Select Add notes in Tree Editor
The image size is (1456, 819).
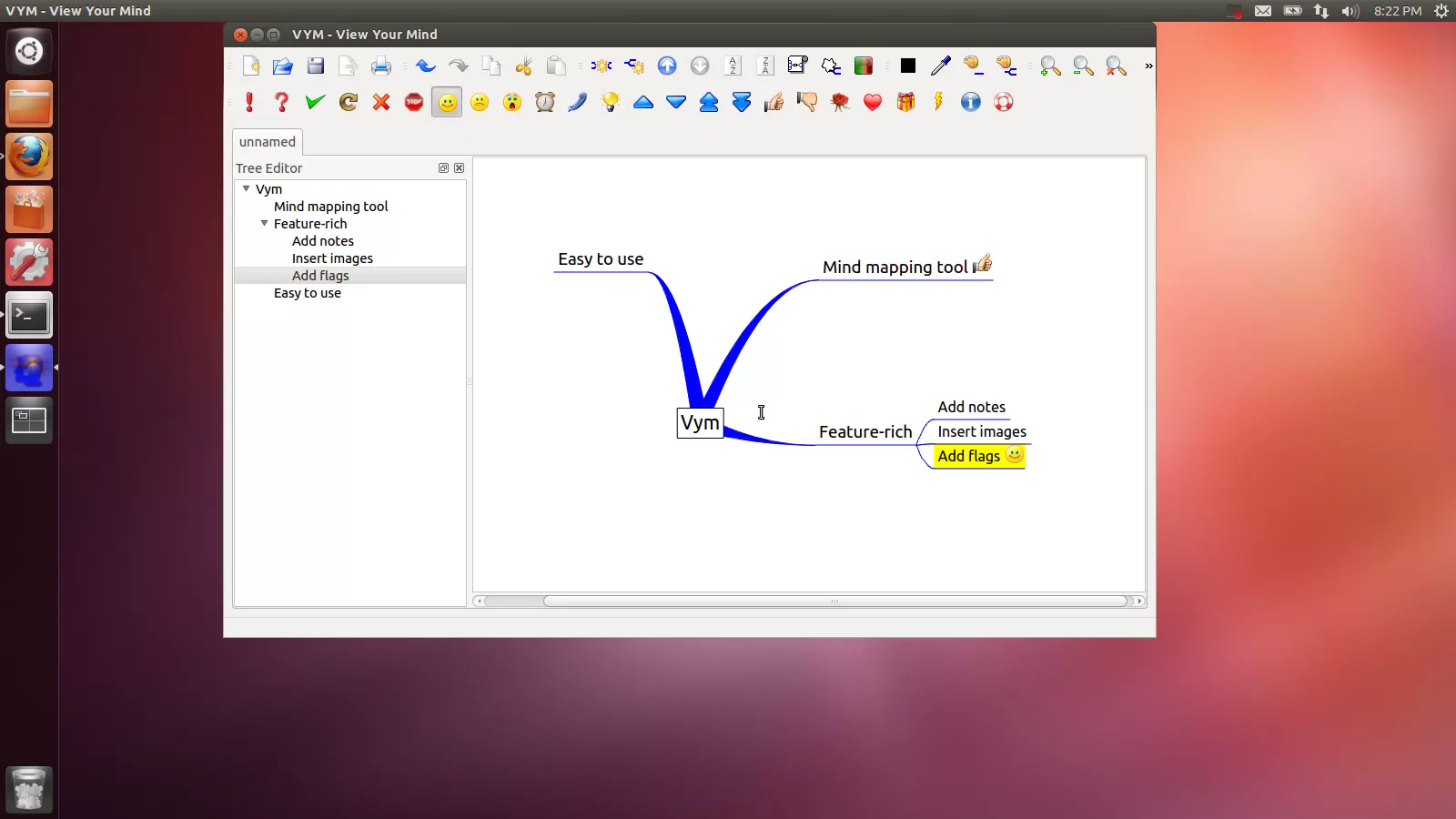pos(323,241)
